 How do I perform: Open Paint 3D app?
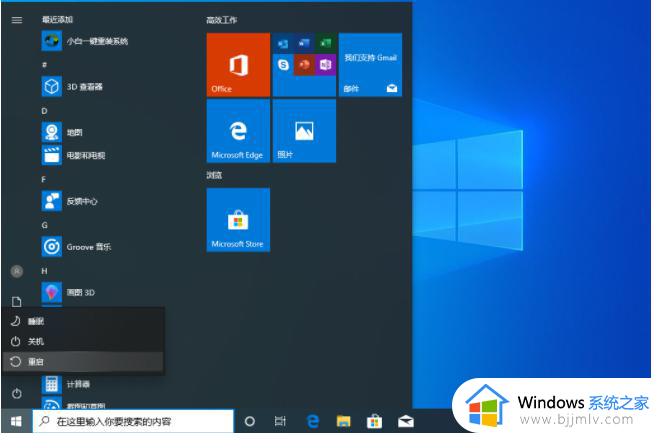pyautogui.click(x=113, y=292)
